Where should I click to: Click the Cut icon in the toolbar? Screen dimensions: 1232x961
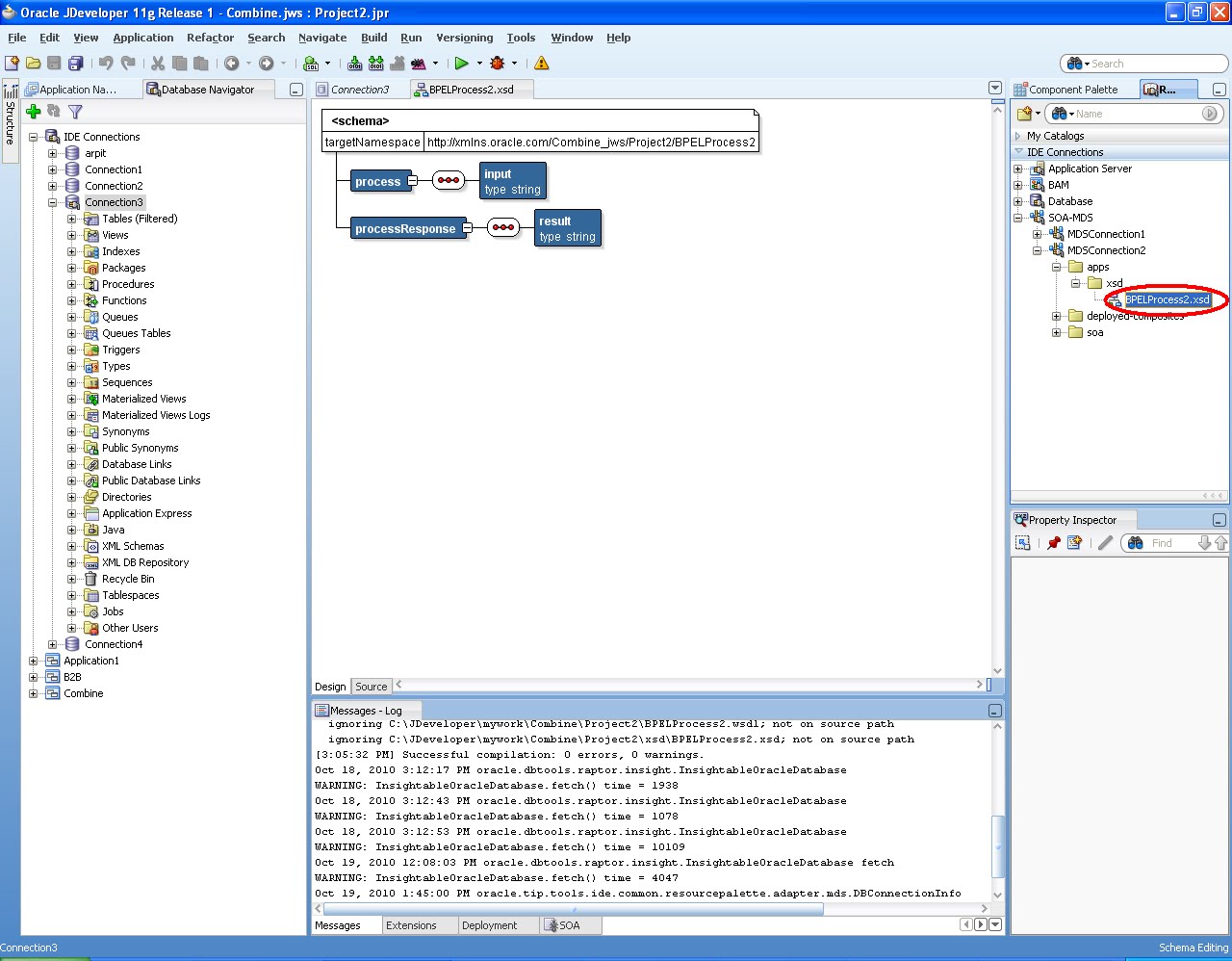pos(157,63)
